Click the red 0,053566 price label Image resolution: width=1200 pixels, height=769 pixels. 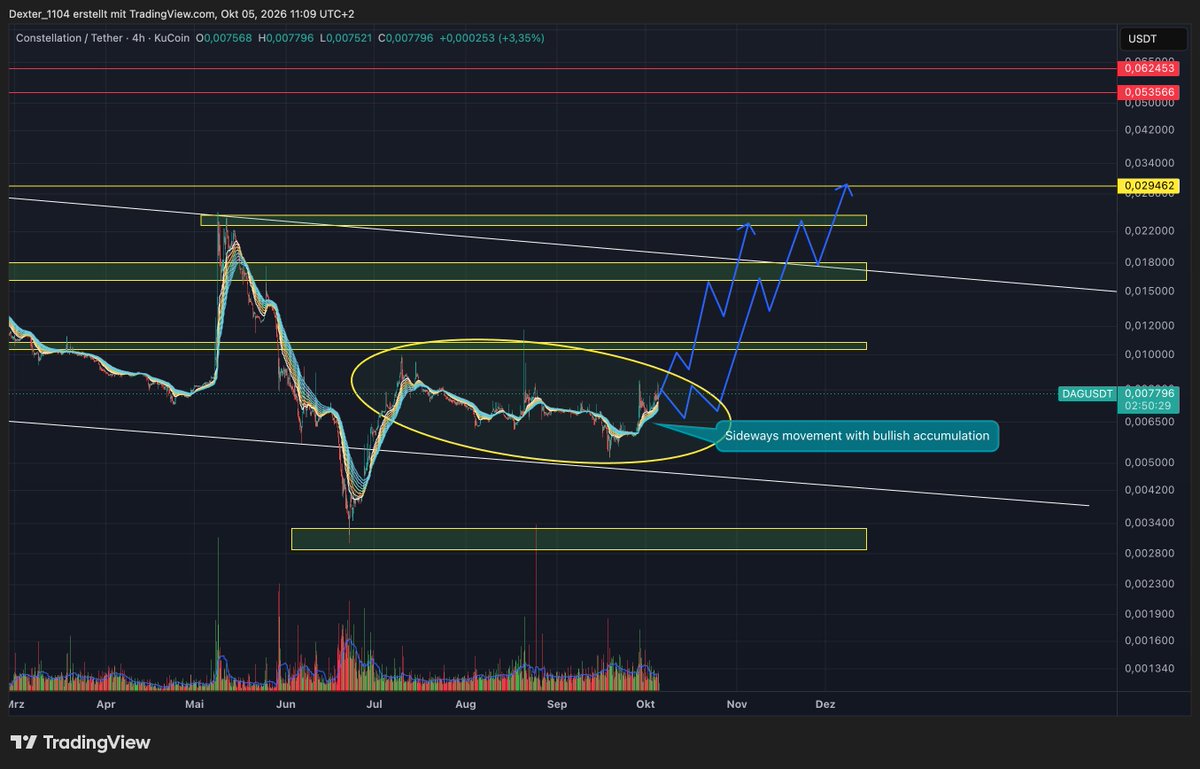pyautogui.click(x=1148, y=92)
